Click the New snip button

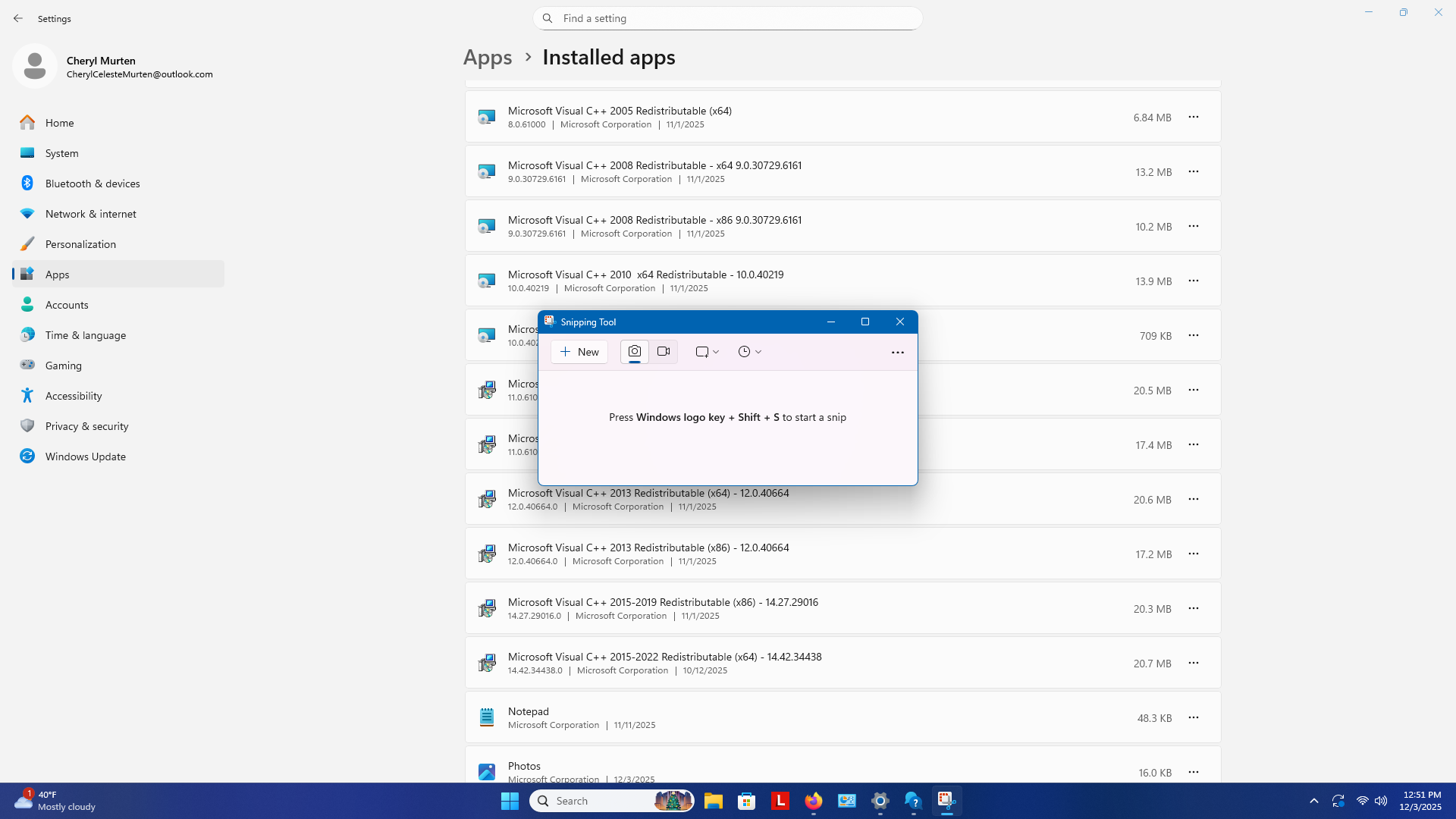point(579,352)
